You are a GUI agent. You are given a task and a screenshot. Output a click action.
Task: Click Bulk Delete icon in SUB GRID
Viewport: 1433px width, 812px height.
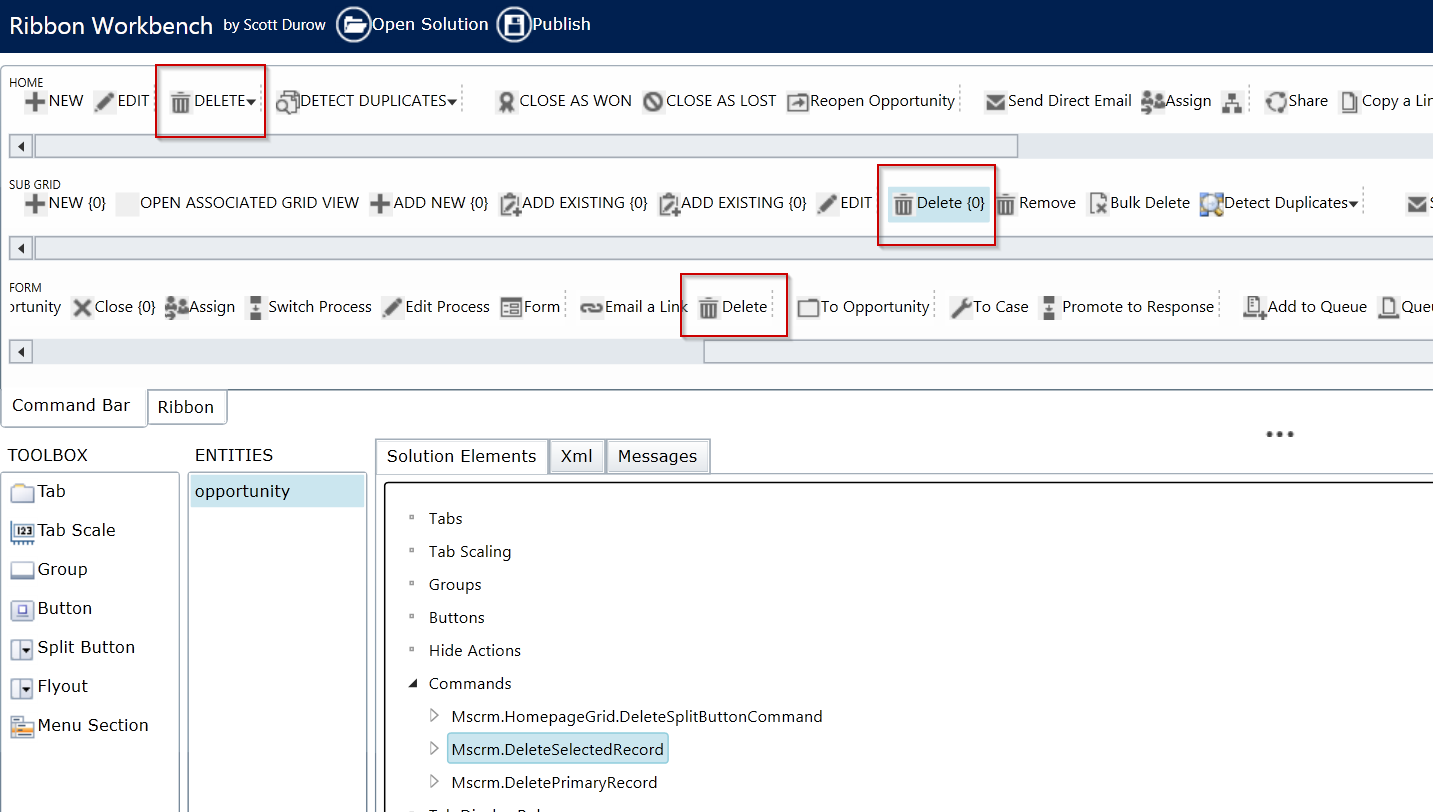(x=1098, y=204)
